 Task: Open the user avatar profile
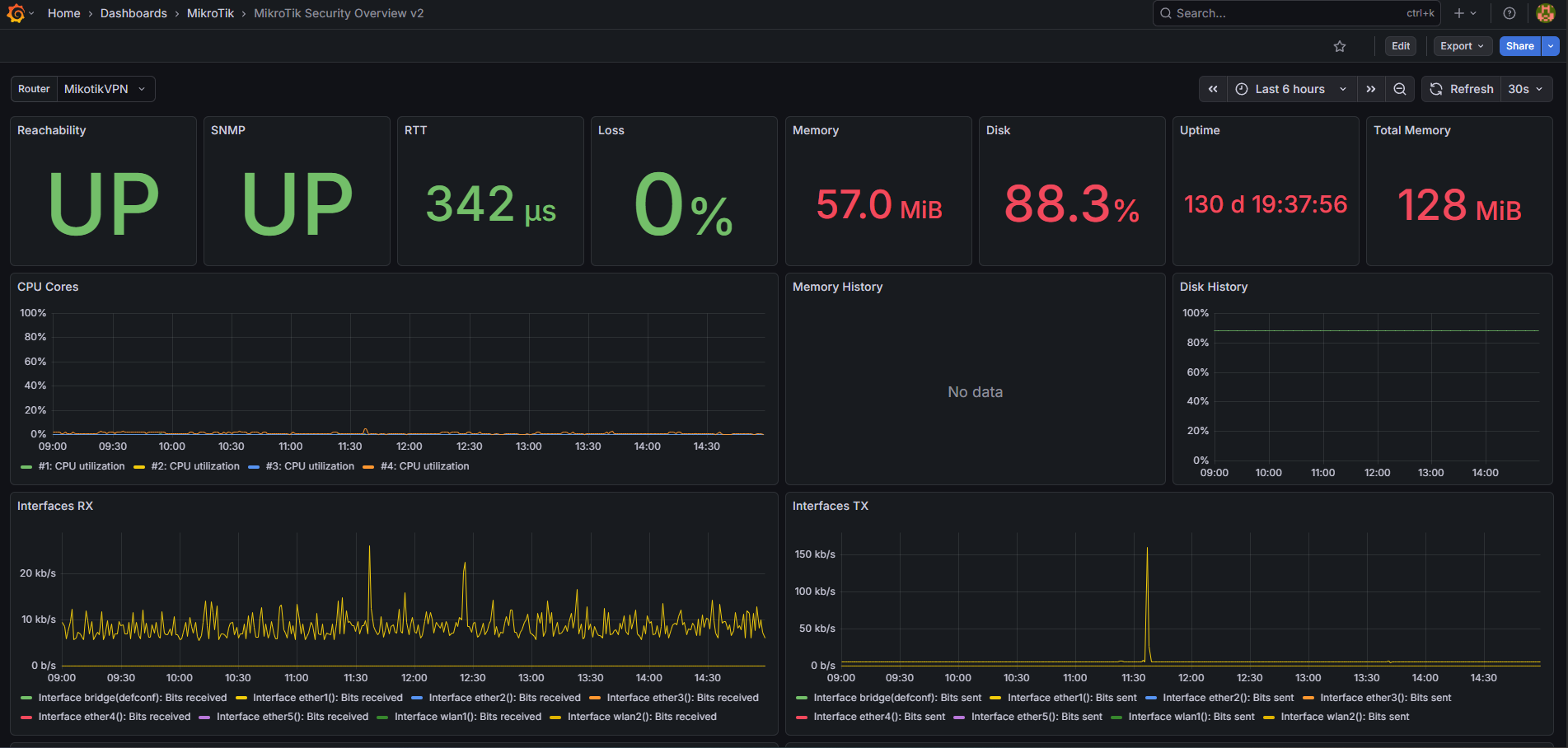[1546, 13]
